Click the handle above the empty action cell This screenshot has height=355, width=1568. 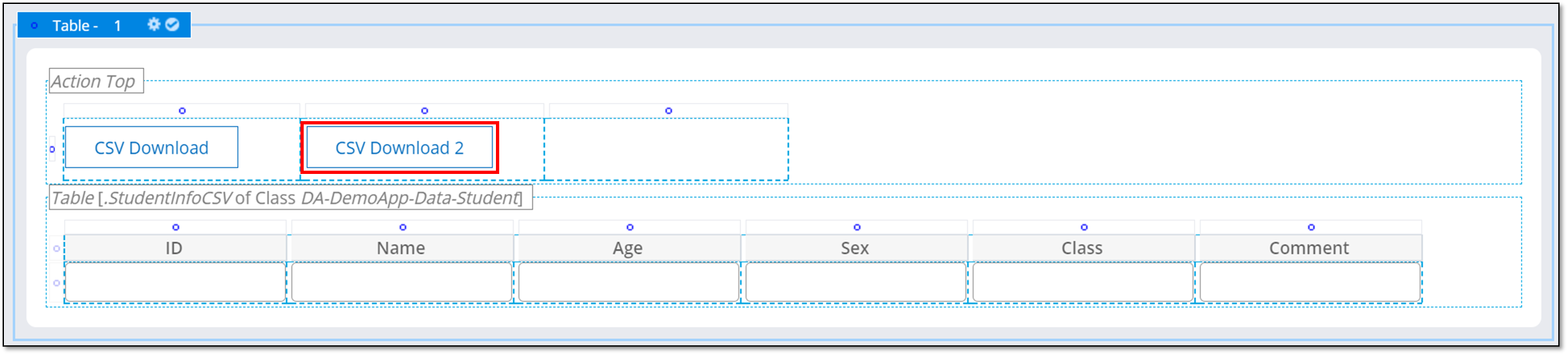point(669,111)
